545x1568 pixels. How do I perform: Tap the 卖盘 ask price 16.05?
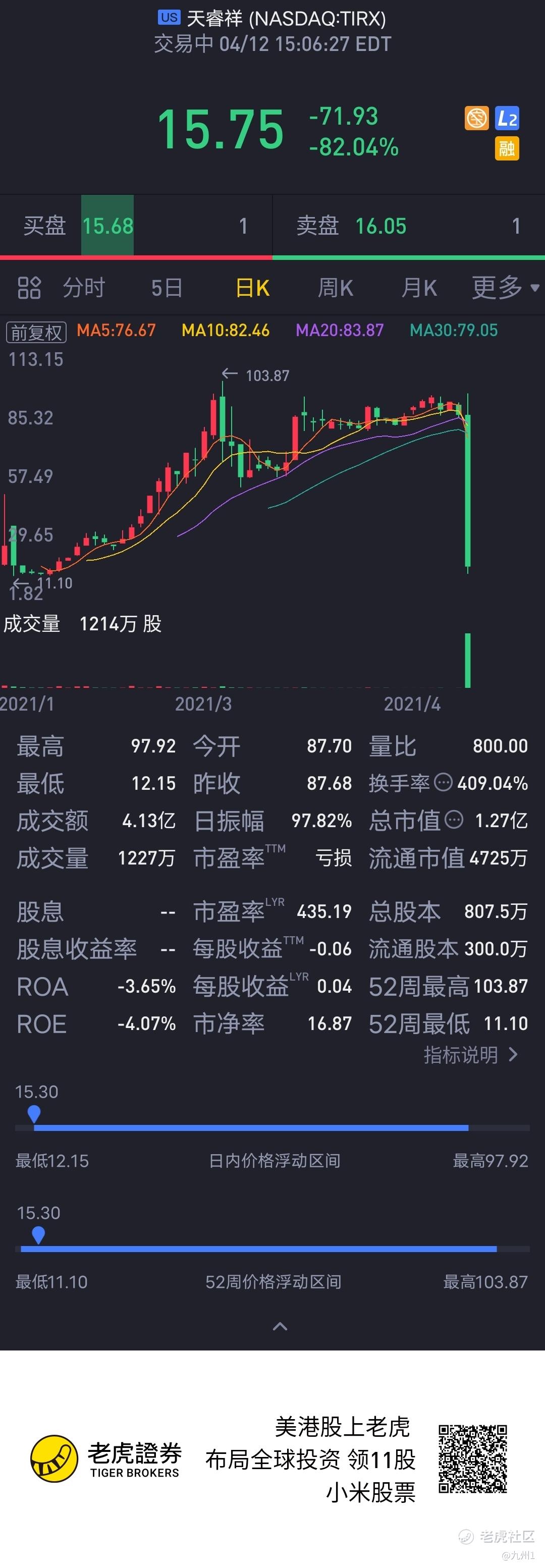point(380,226)
